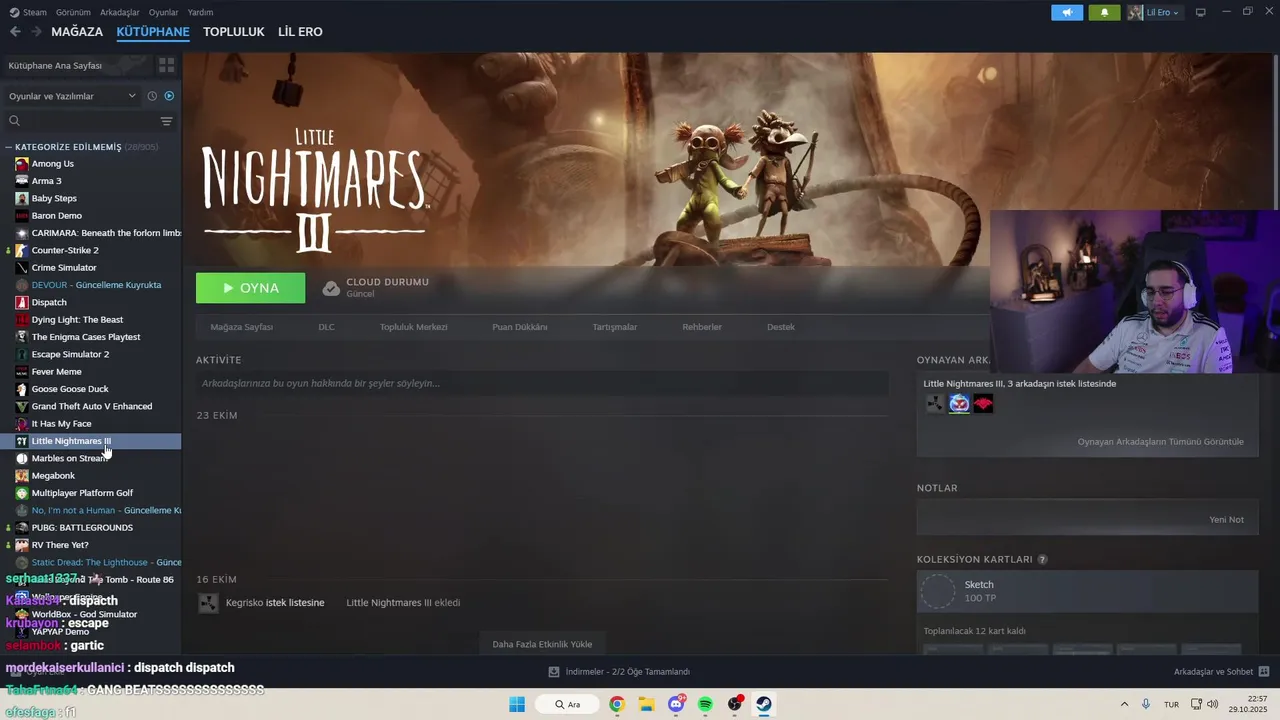Select PUBG: BATTLEGROUNDS icon
This screenshot has height=720, width=1280.
pos(22,528)
